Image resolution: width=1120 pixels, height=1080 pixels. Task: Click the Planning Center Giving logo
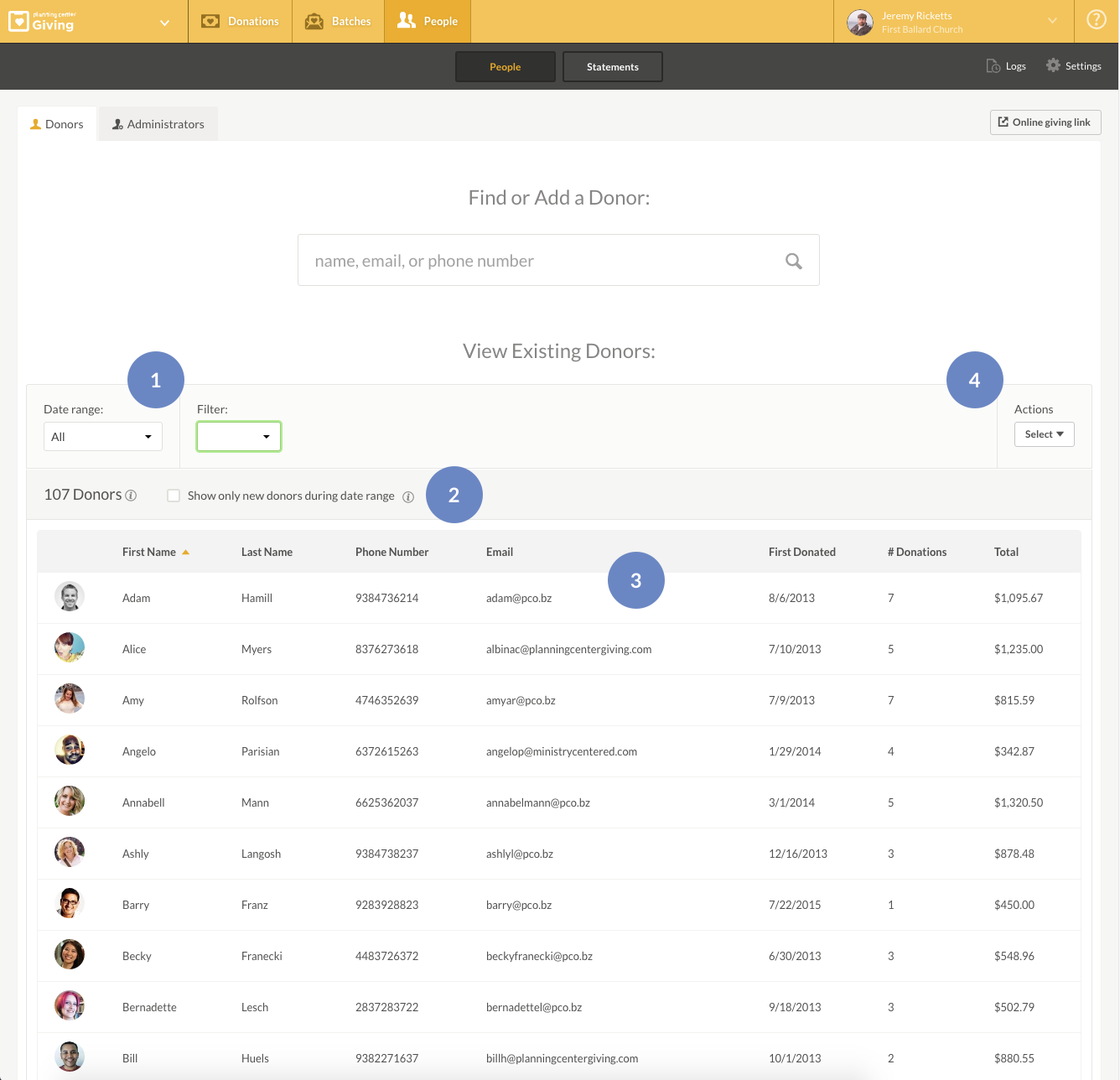point(42,21)
